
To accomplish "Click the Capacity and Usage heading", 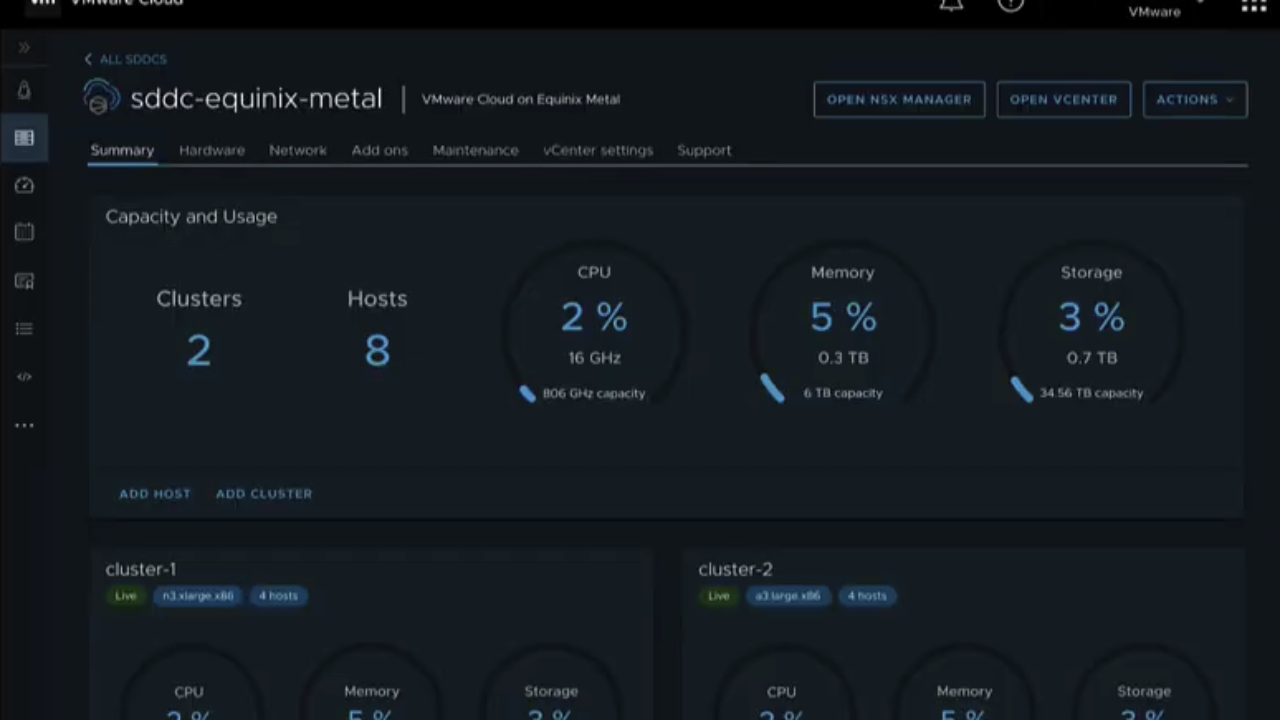I will 191,216.
